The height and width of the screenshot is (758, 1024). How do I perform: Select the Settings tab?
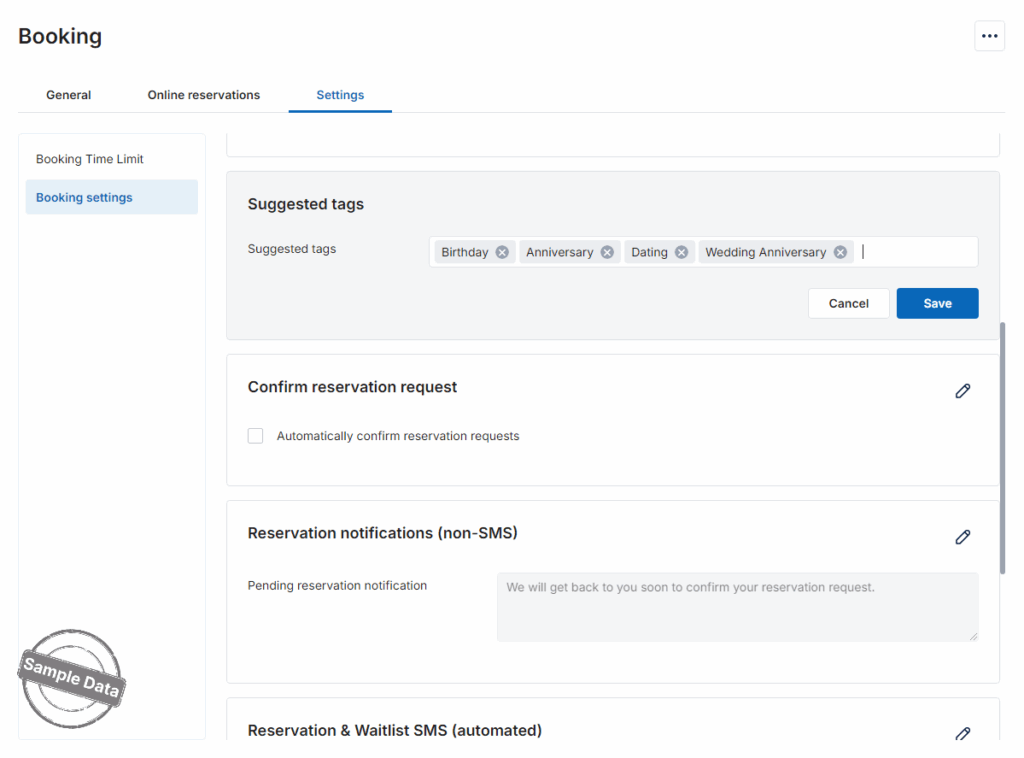pos(340,95)
